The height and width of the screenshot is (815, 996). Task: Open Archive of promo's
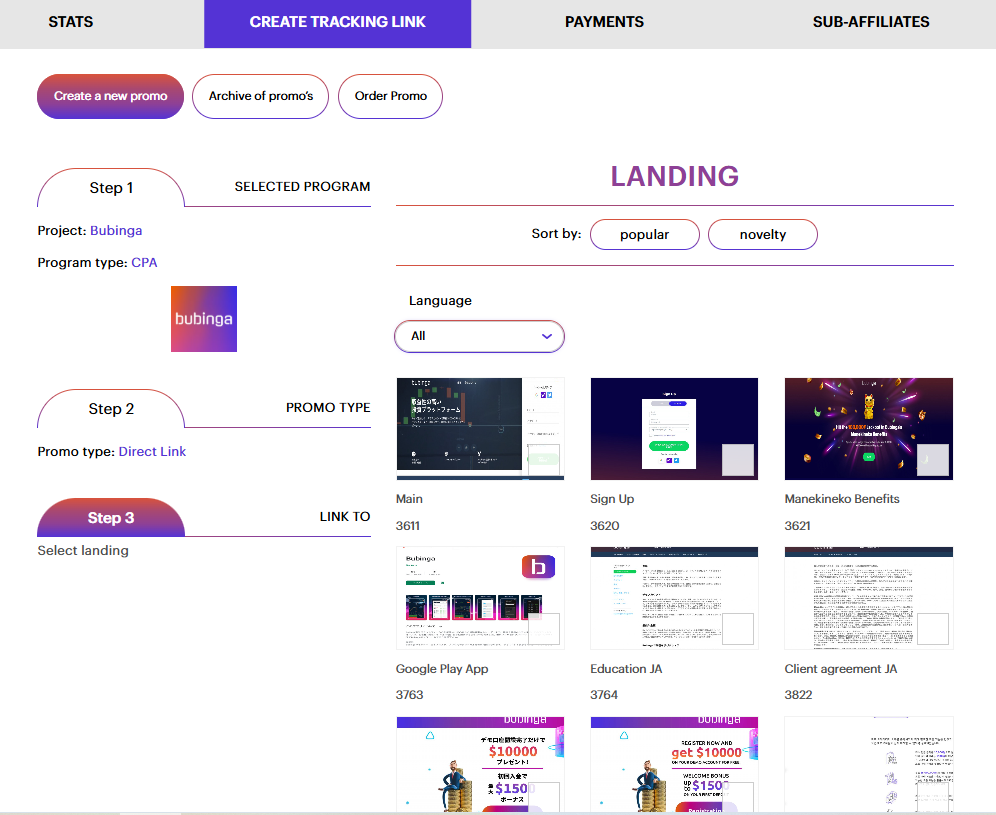tap(260, 96)
